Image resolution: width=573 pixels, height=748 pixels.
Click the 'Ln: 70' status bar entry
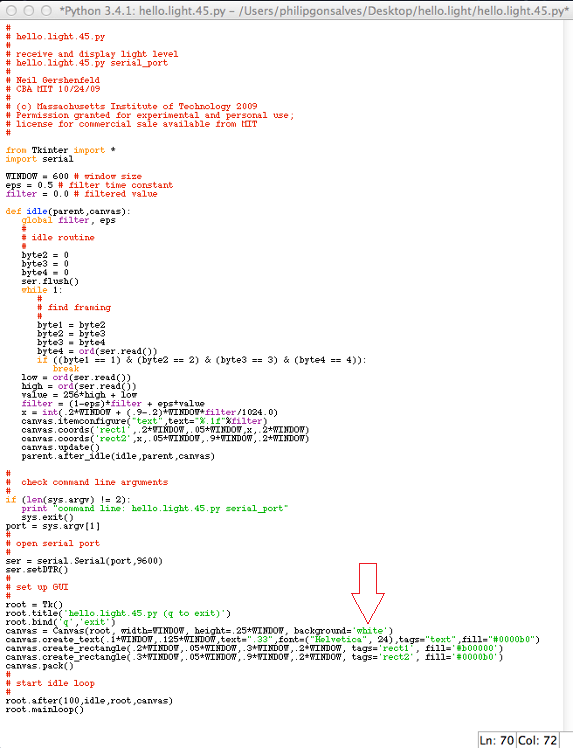[497, 740]
